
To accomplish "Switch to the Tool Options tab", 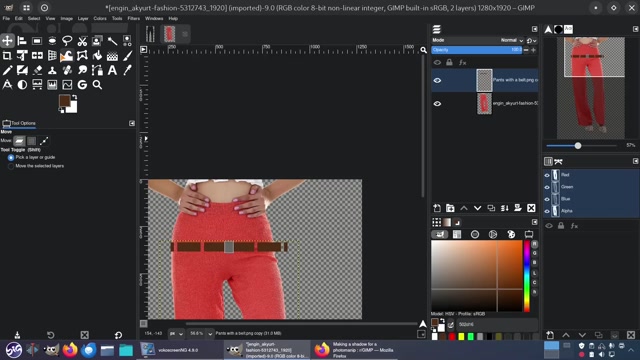I will 19,123.
